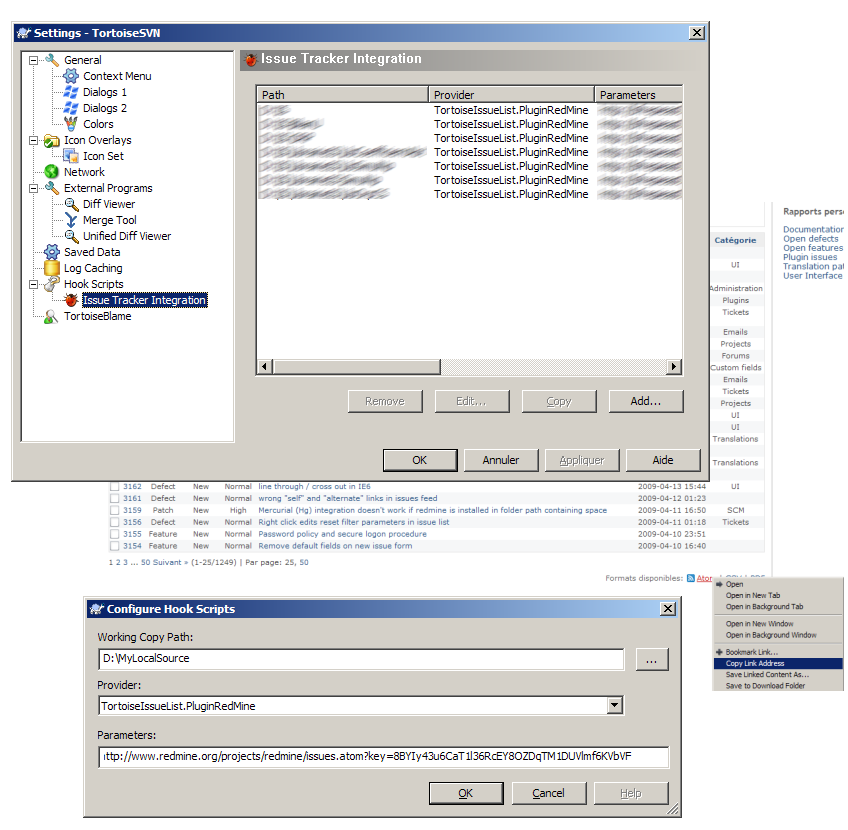Click the Aide button

pos(663,460)
